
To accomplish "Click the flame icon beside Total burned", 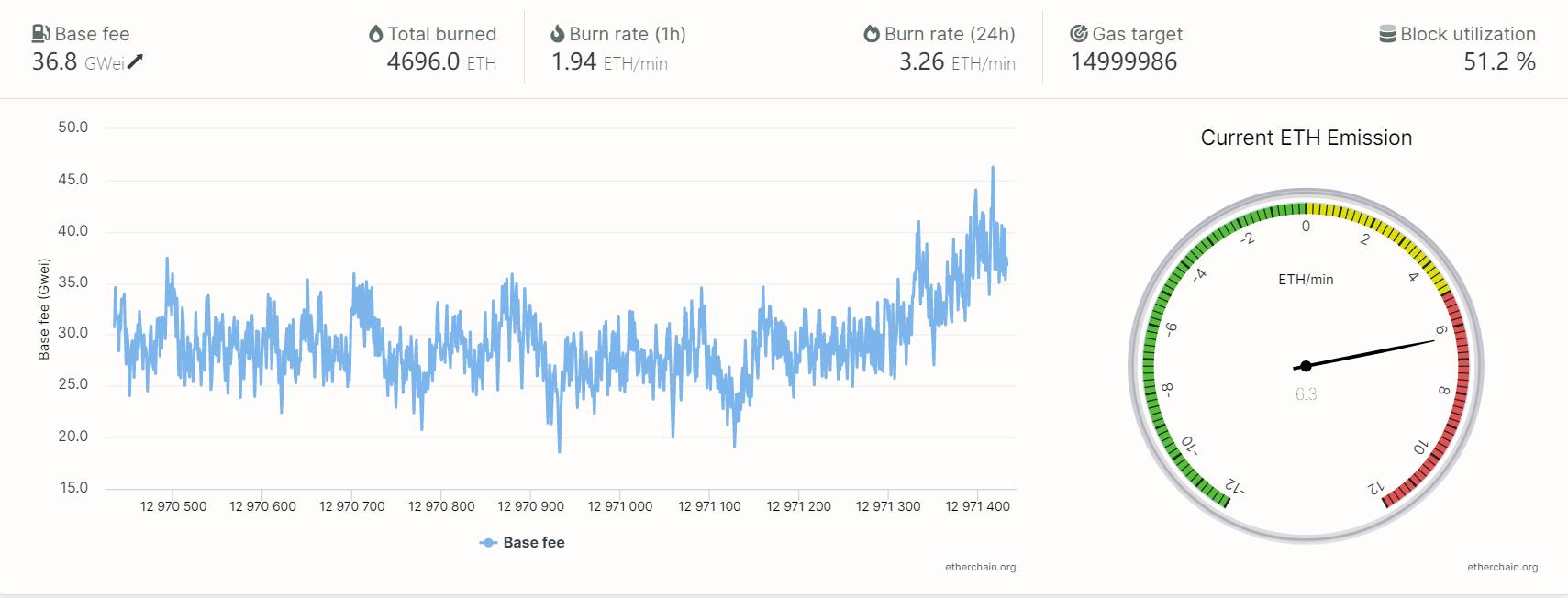I will point(375,34).
